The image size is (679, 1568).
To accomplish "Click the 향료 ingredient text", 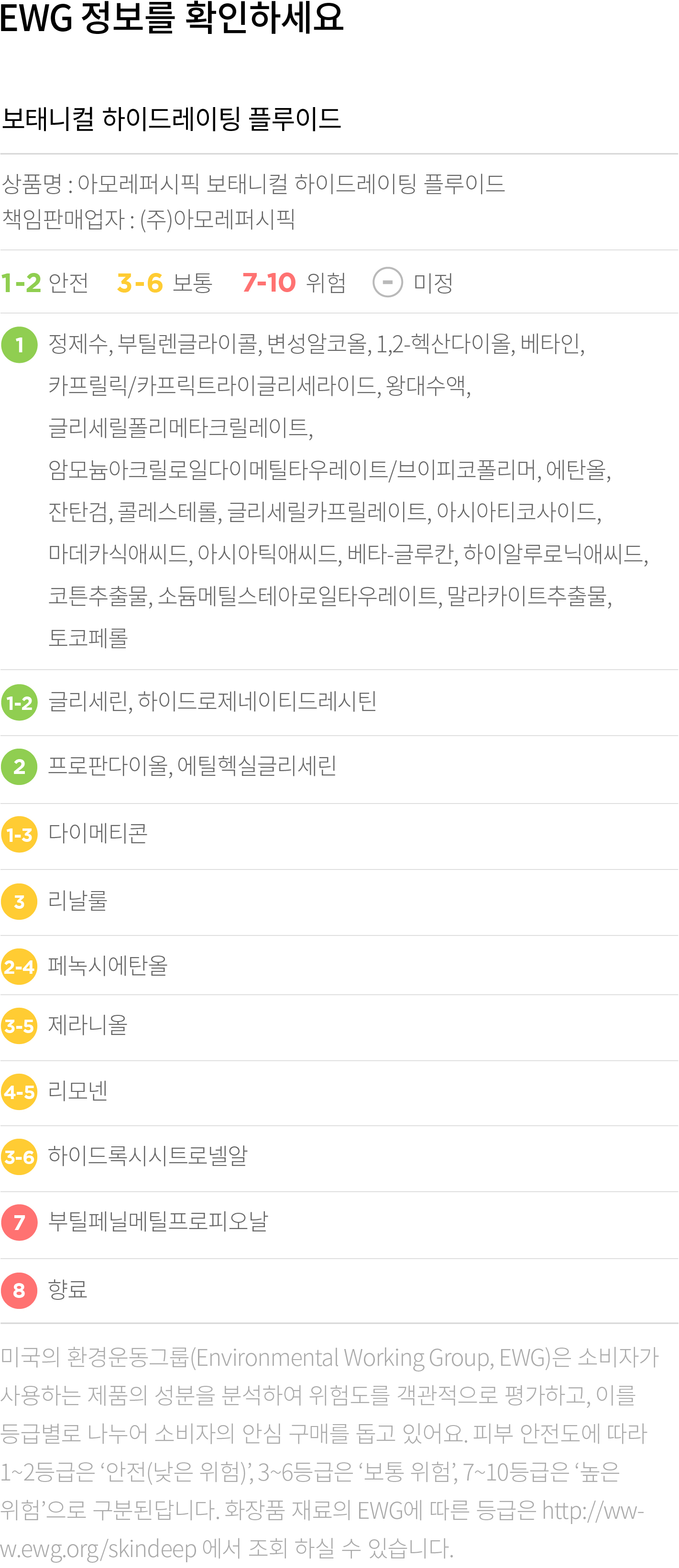I will point(67,1289).
